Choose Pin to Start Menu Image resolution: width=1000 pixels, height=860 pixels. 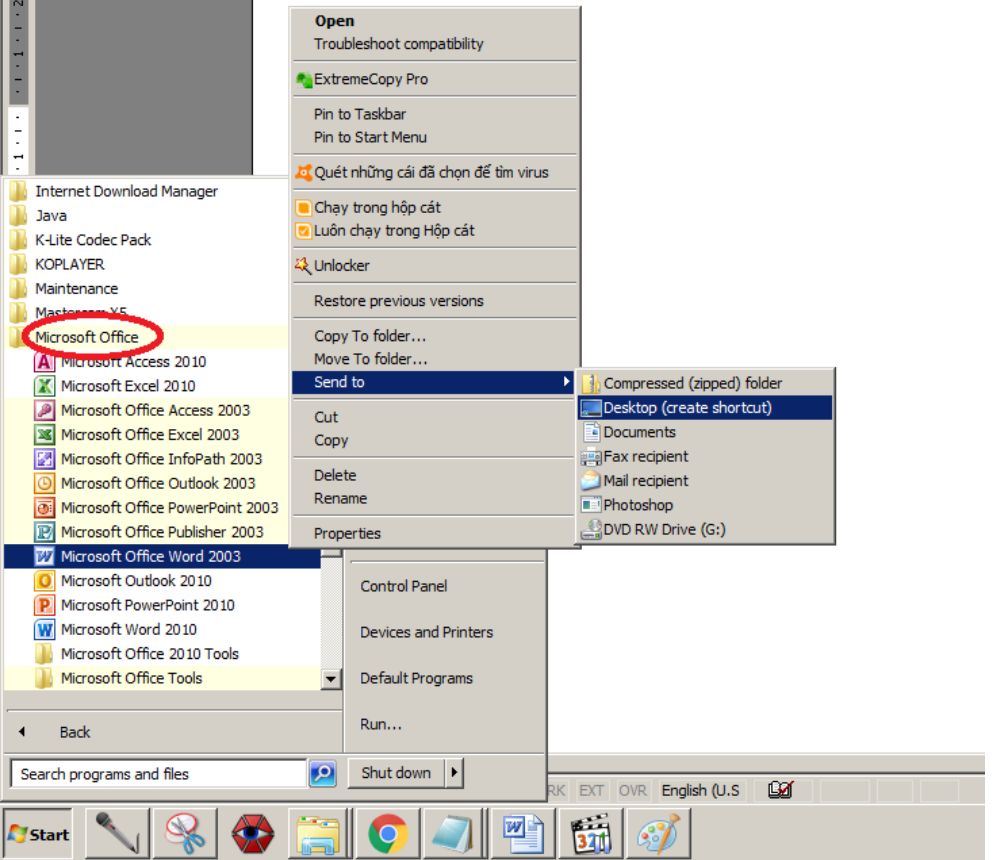coord(435,137)
